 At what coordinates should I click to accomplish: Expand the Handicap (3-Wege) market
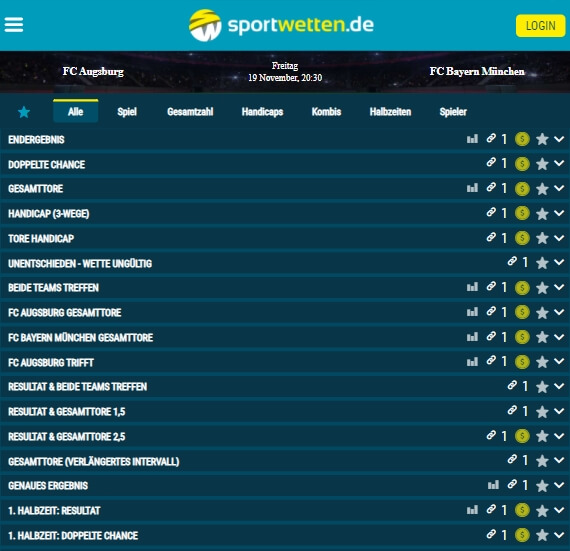coord(559,213)
